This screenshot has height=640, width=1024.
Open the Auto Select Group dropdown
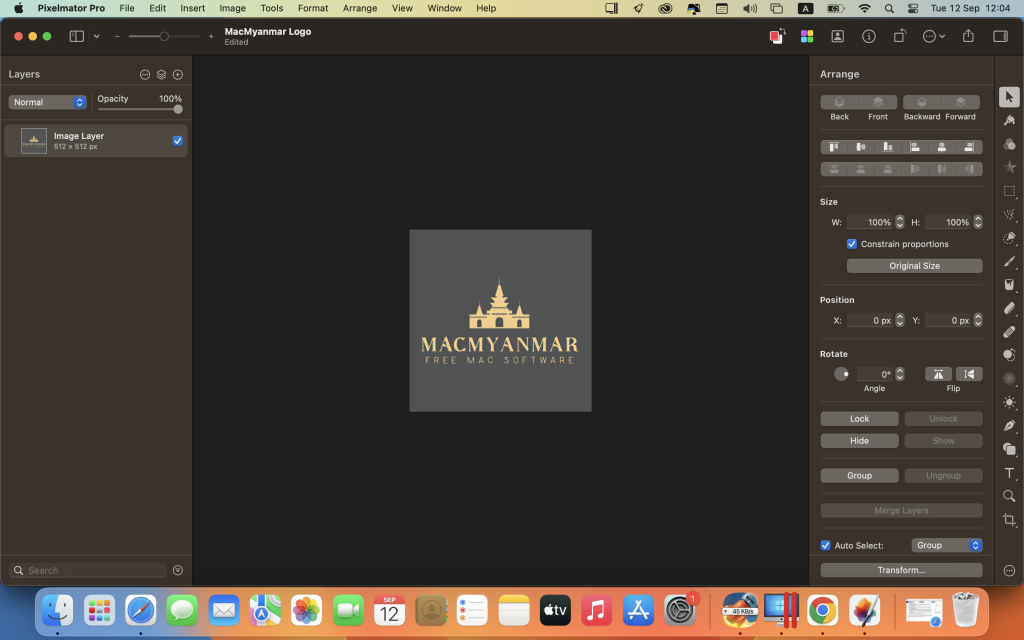(x=946, y=545)
